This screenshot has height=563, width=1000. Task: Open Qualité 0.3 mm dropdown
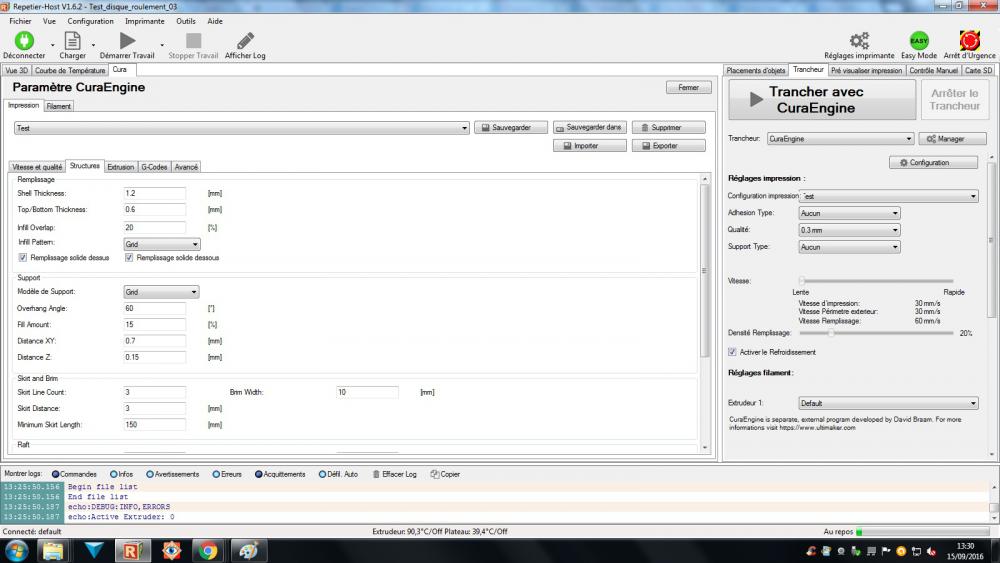[849, 230]
